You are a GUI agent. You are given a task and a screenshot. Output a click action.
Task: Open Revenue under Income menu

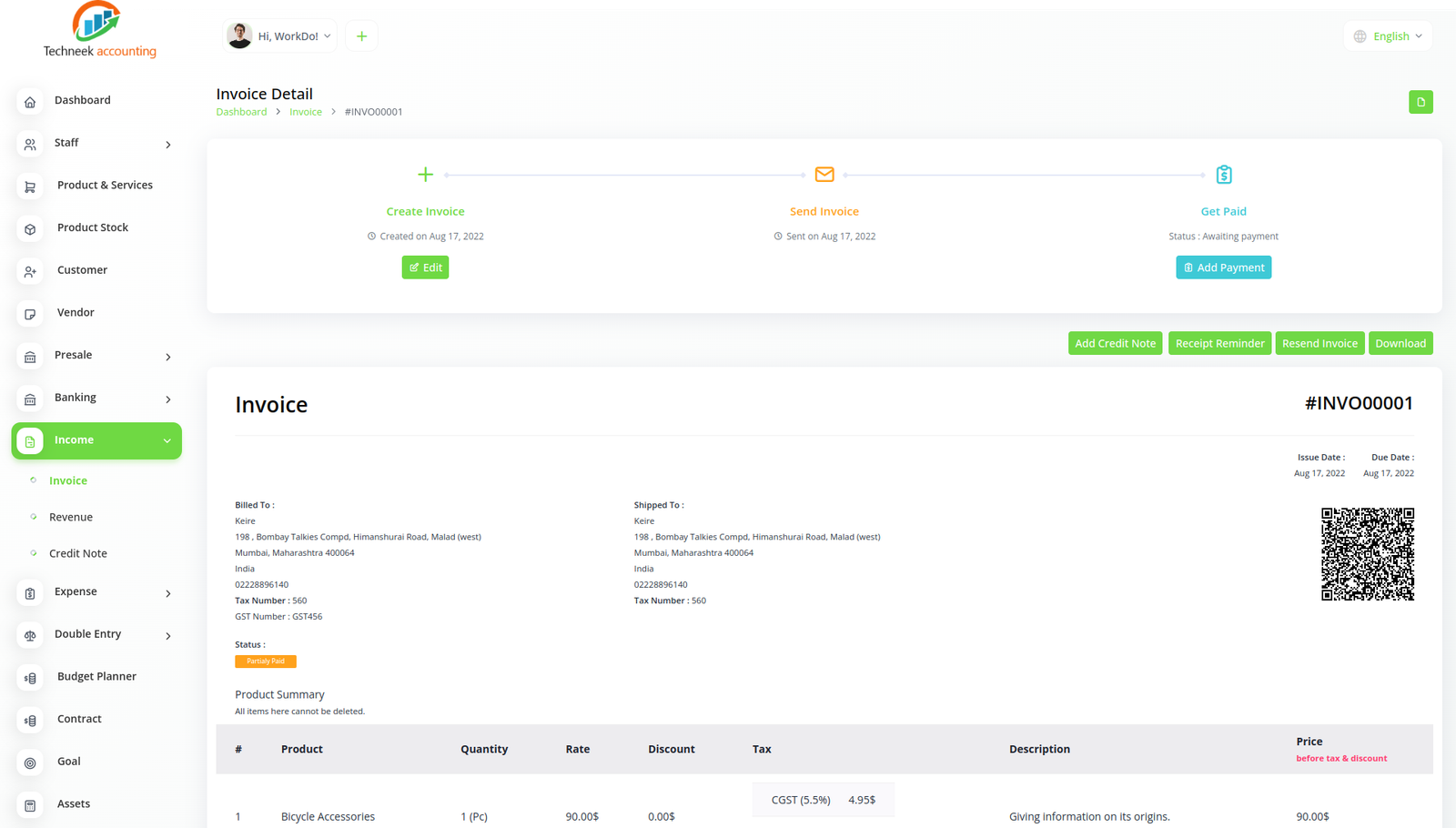(x=71, y=517)
